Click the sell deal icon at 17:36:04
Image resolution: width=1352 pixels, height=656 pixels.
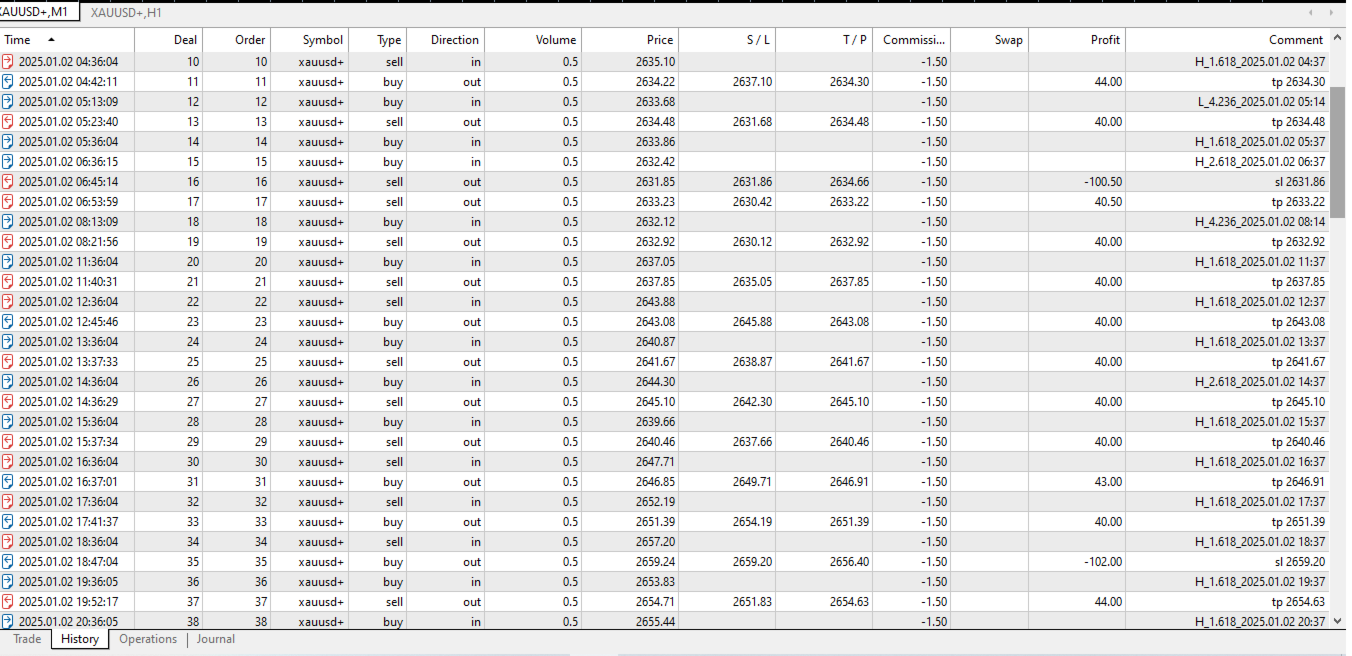point(8,502)
